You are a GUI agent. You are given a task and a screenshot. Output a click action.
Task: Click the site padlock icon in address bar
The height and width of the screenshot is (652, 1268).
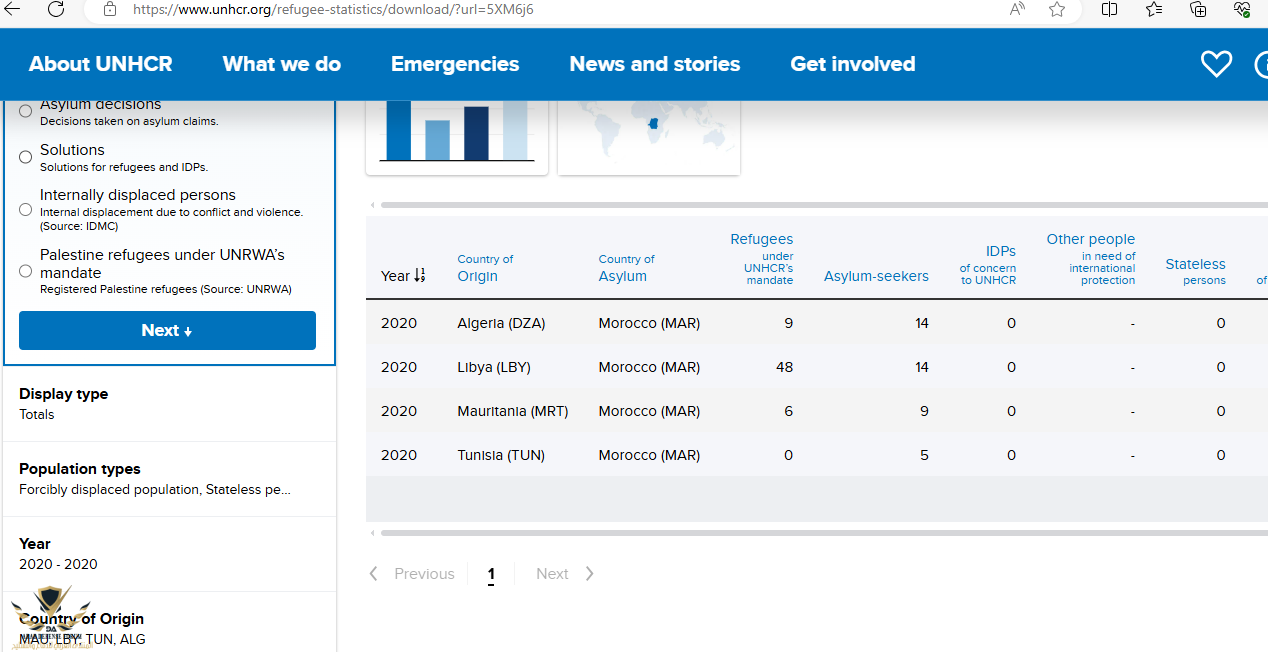click(x=110, y=9)
